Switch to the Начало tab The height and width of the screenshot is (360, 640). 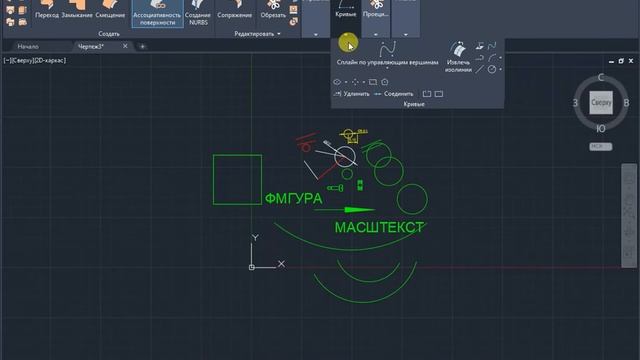tap(28, 47)
